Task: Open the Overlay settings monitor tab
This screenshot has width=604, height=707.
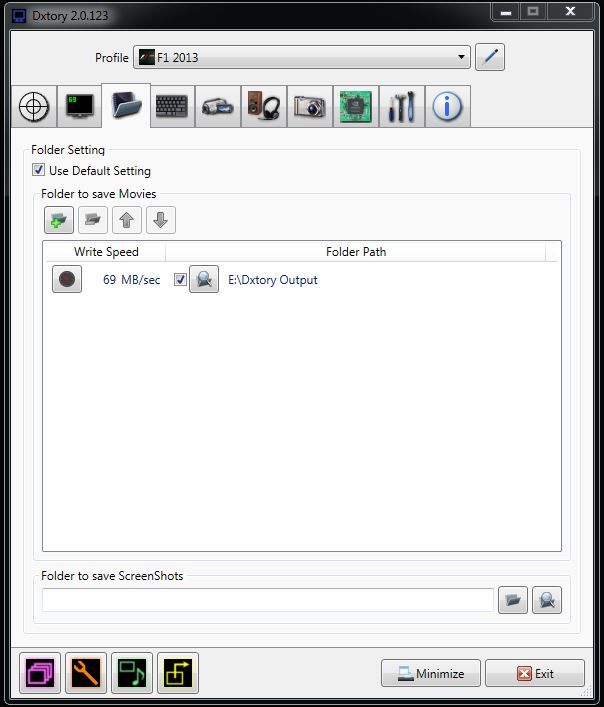Action: pyautogui.click(x=80, y=106)
